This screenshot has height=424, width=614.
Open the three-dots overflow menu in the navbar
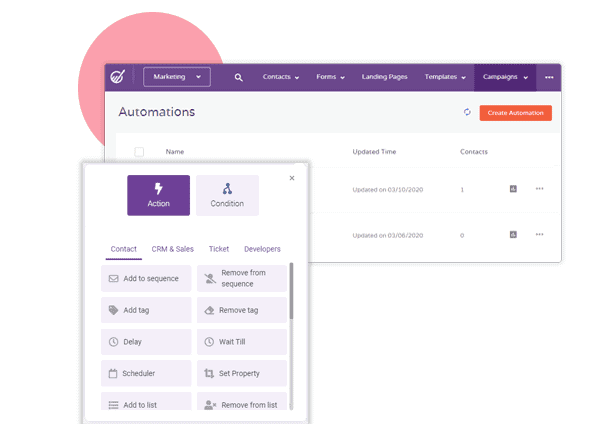(x=549, y=77)
